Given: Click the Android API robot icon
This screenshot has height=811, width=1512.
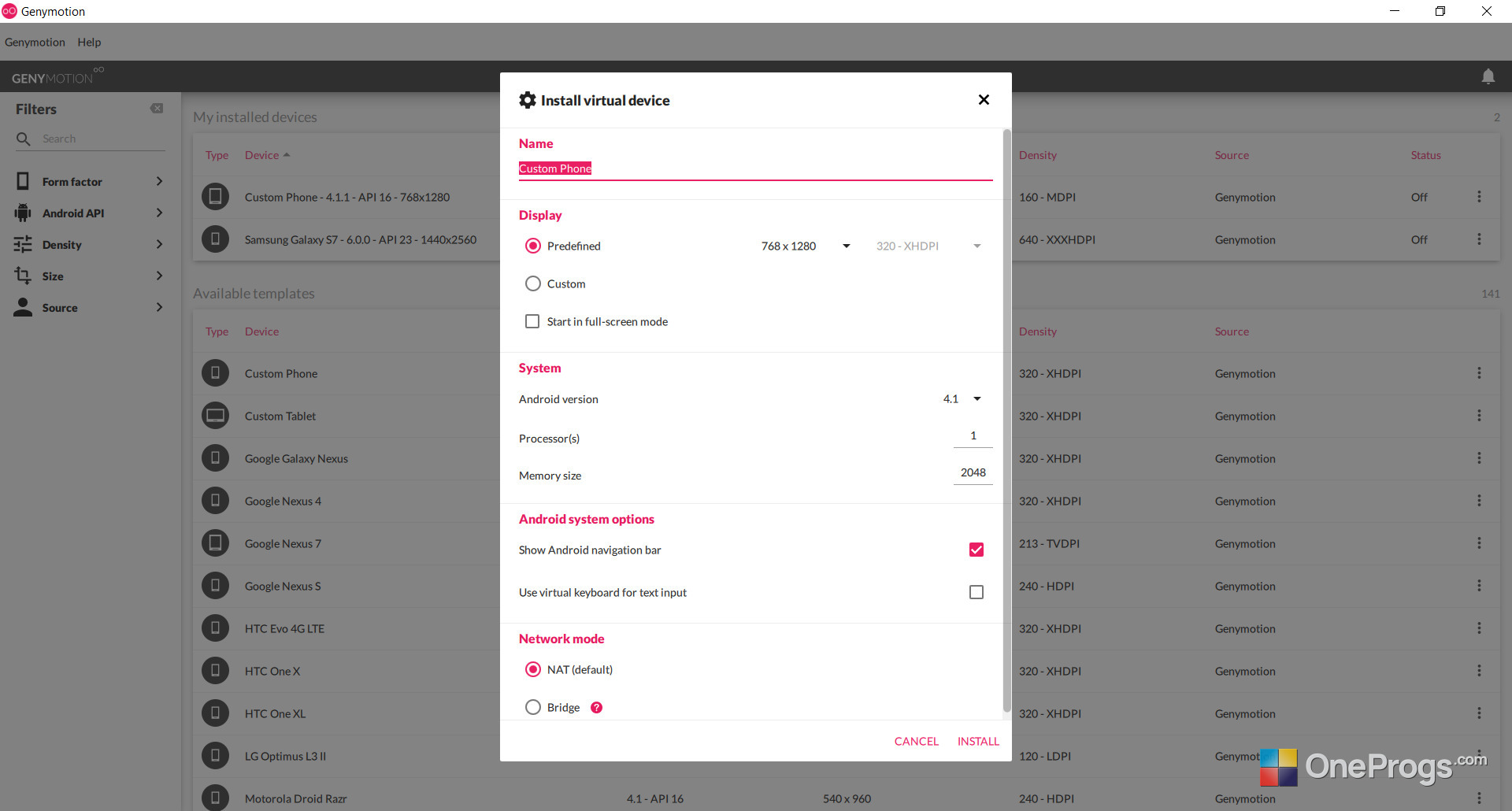Looking at the screenshot, I should point(23,213).
